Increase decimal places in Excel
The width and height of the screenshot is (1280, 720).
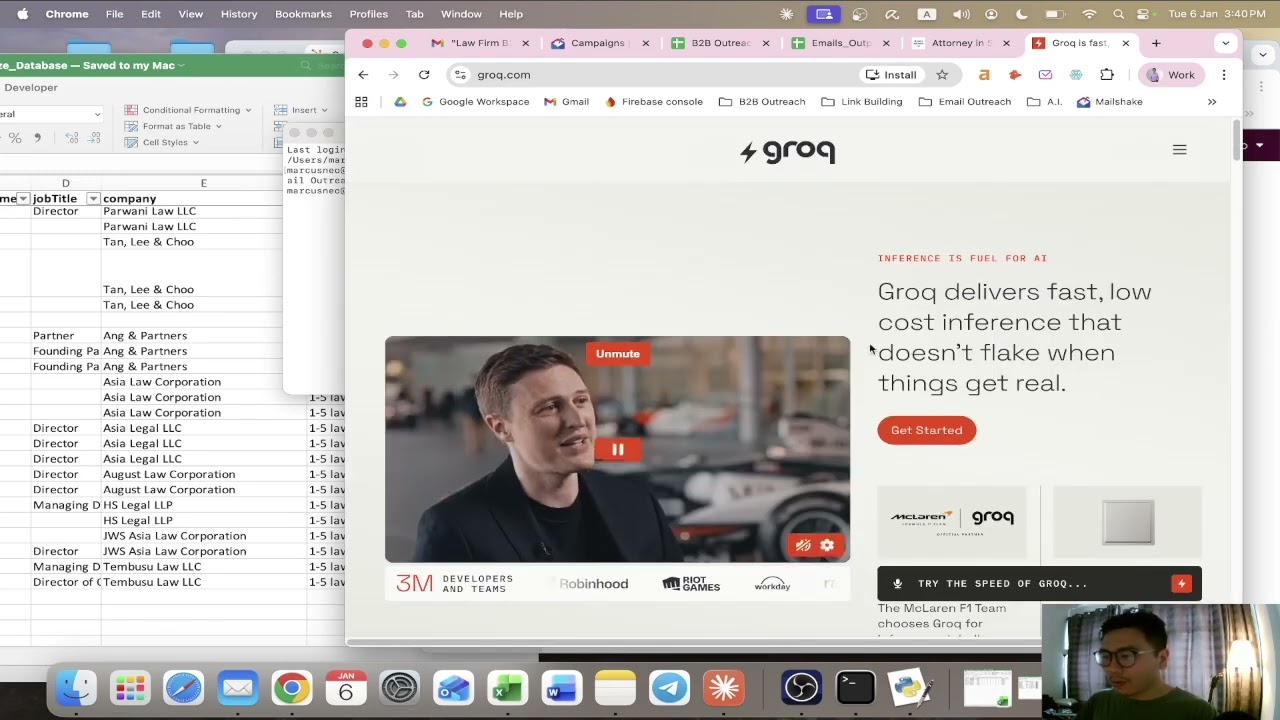tap(72, 138)
